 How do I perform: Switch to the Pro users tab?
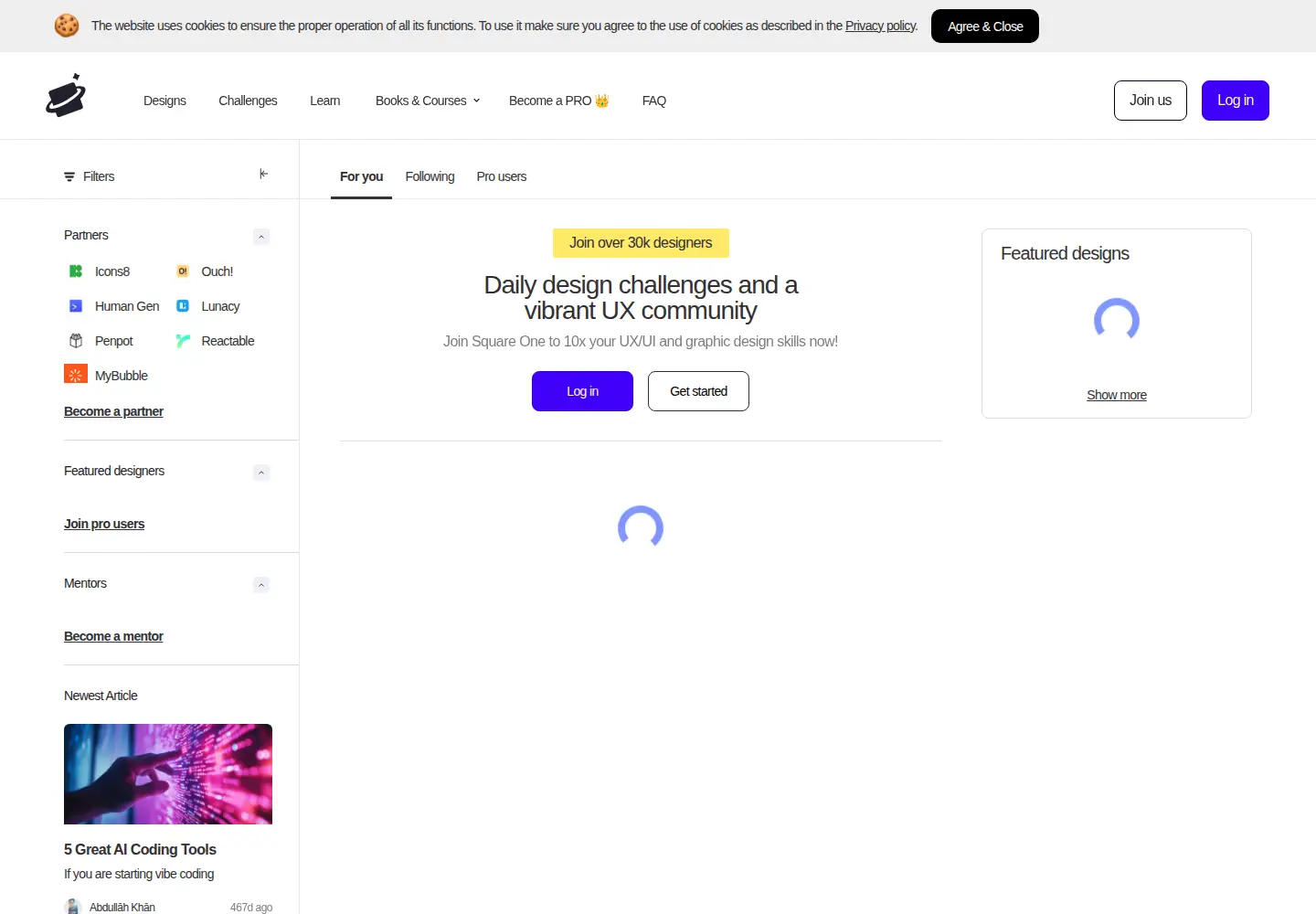tap(502, 176)
